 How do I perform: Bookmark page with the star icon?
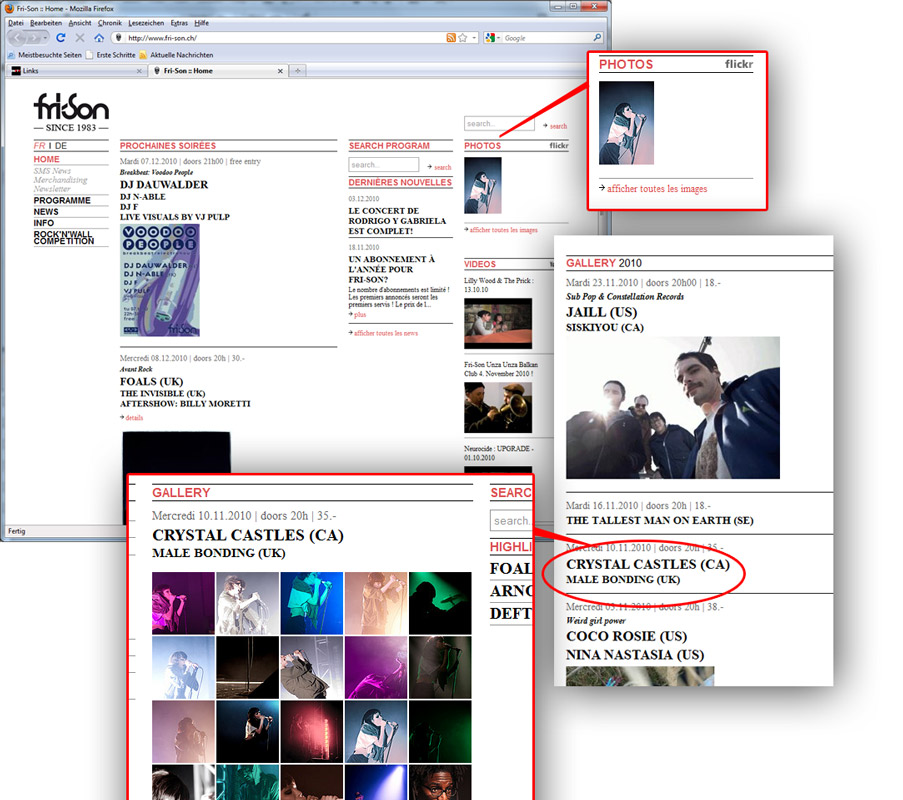[x=462, y=38]
